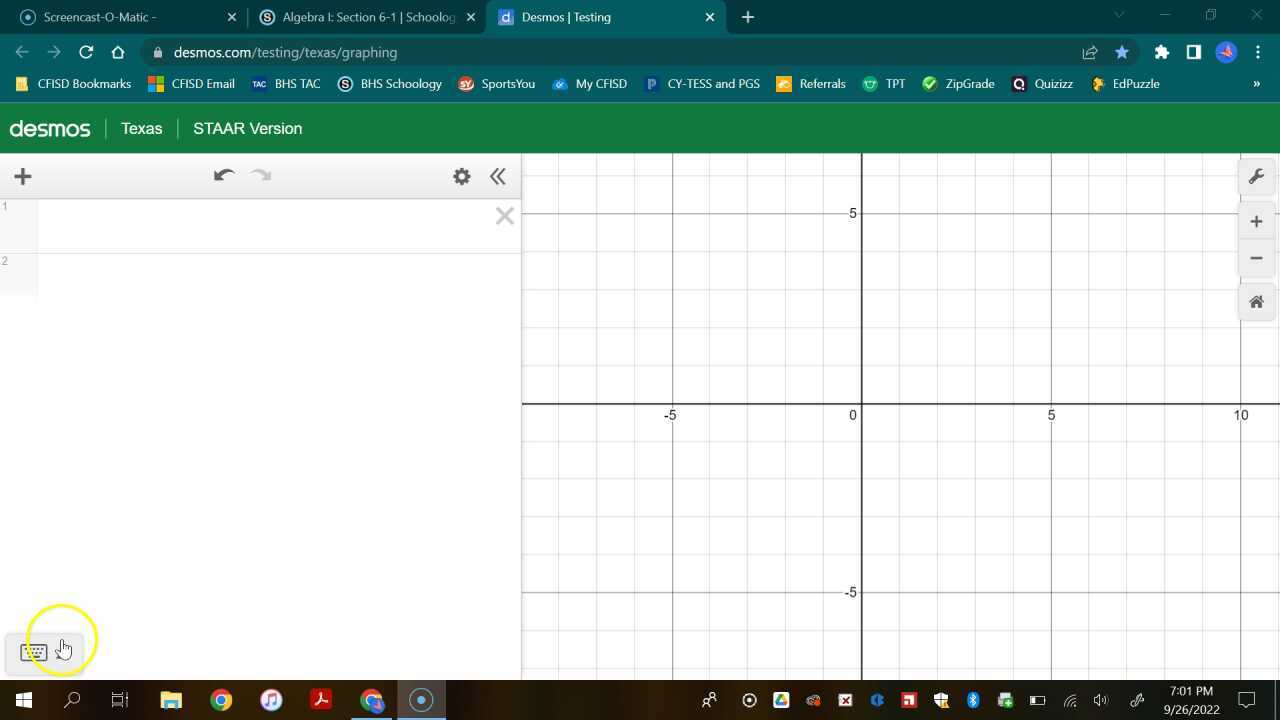
Task: Open the Chrome three-dot menu
Action: (1258, 52)
